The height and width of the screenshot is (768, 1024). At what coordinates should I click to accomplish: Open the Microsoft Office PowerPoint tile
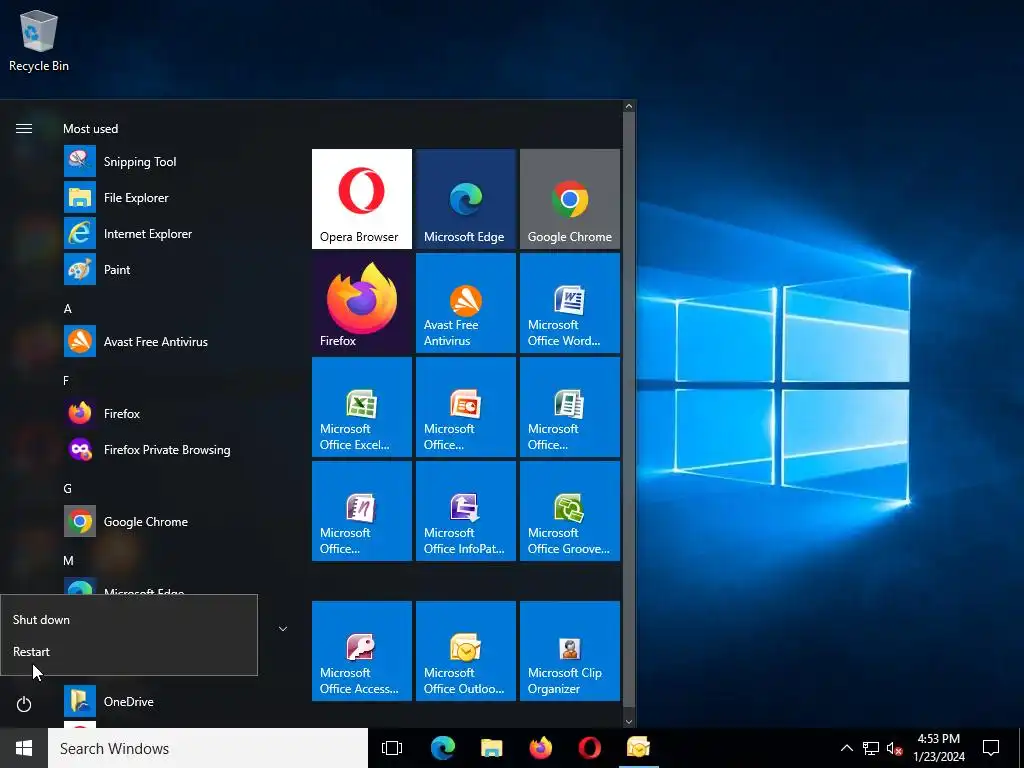pyautogui.click(x=466, y=407)
